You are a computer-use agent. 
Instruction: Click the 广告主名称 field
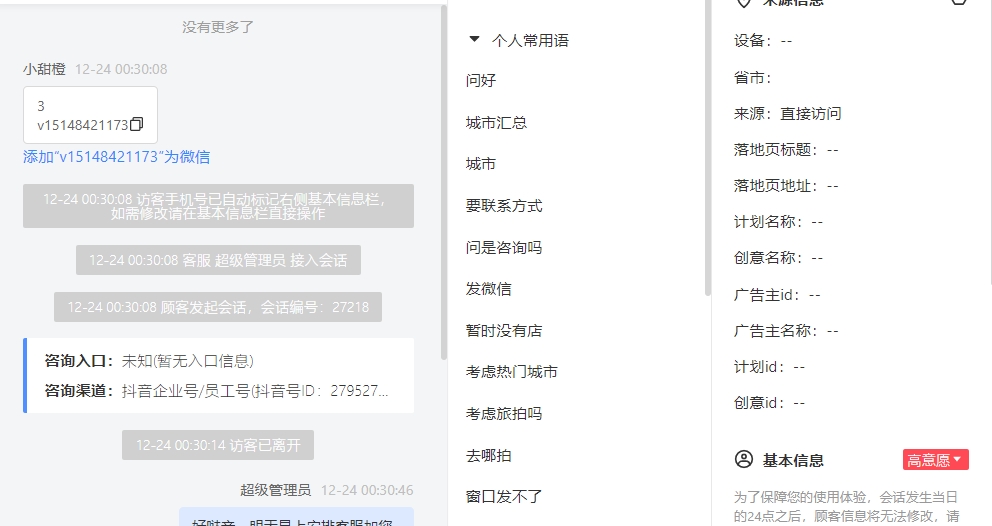click(786, 331)
